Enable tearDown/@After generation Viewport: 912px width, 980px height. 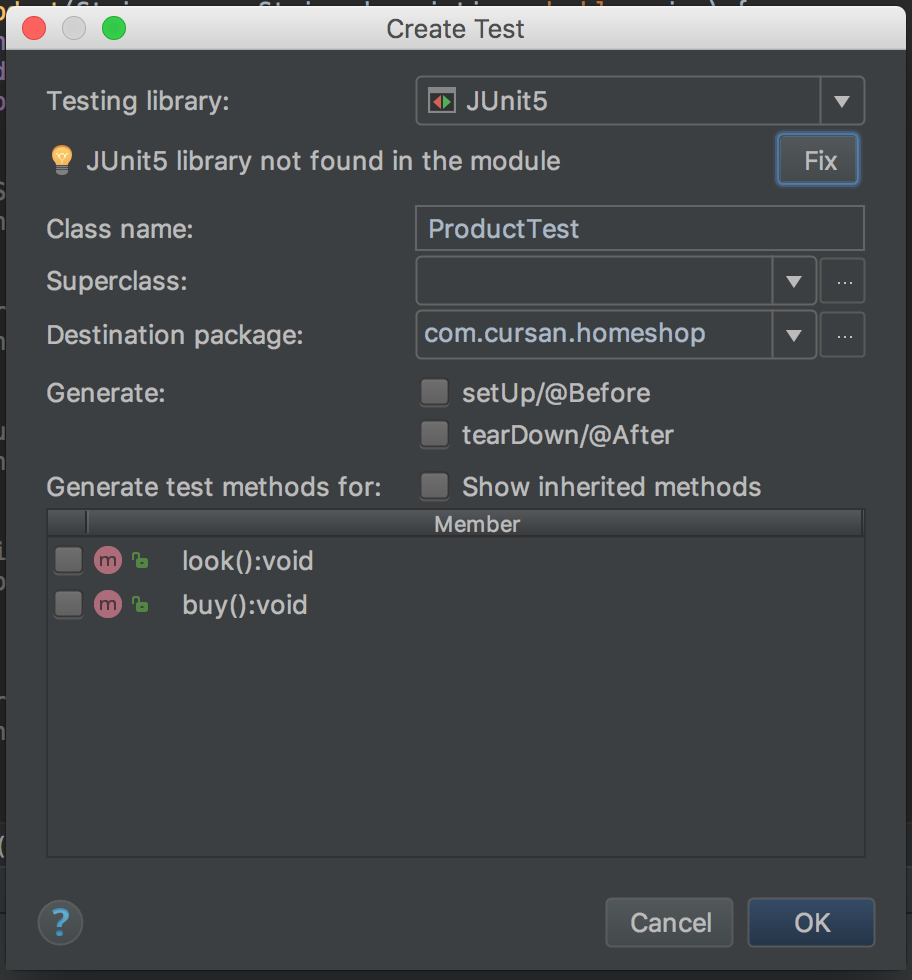tap(434, 434)
